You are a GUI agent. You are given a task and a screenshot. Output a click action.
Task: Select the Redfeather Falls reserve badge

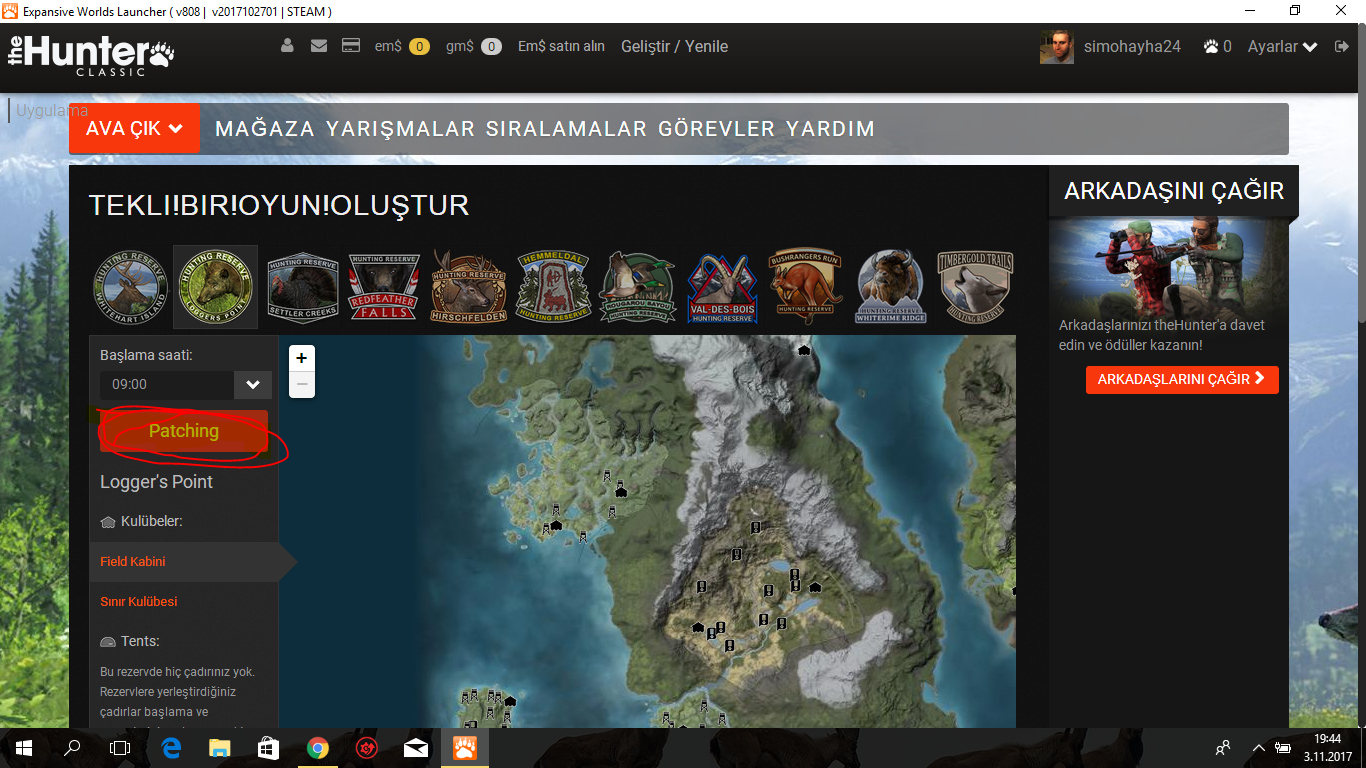coord(384,288)
